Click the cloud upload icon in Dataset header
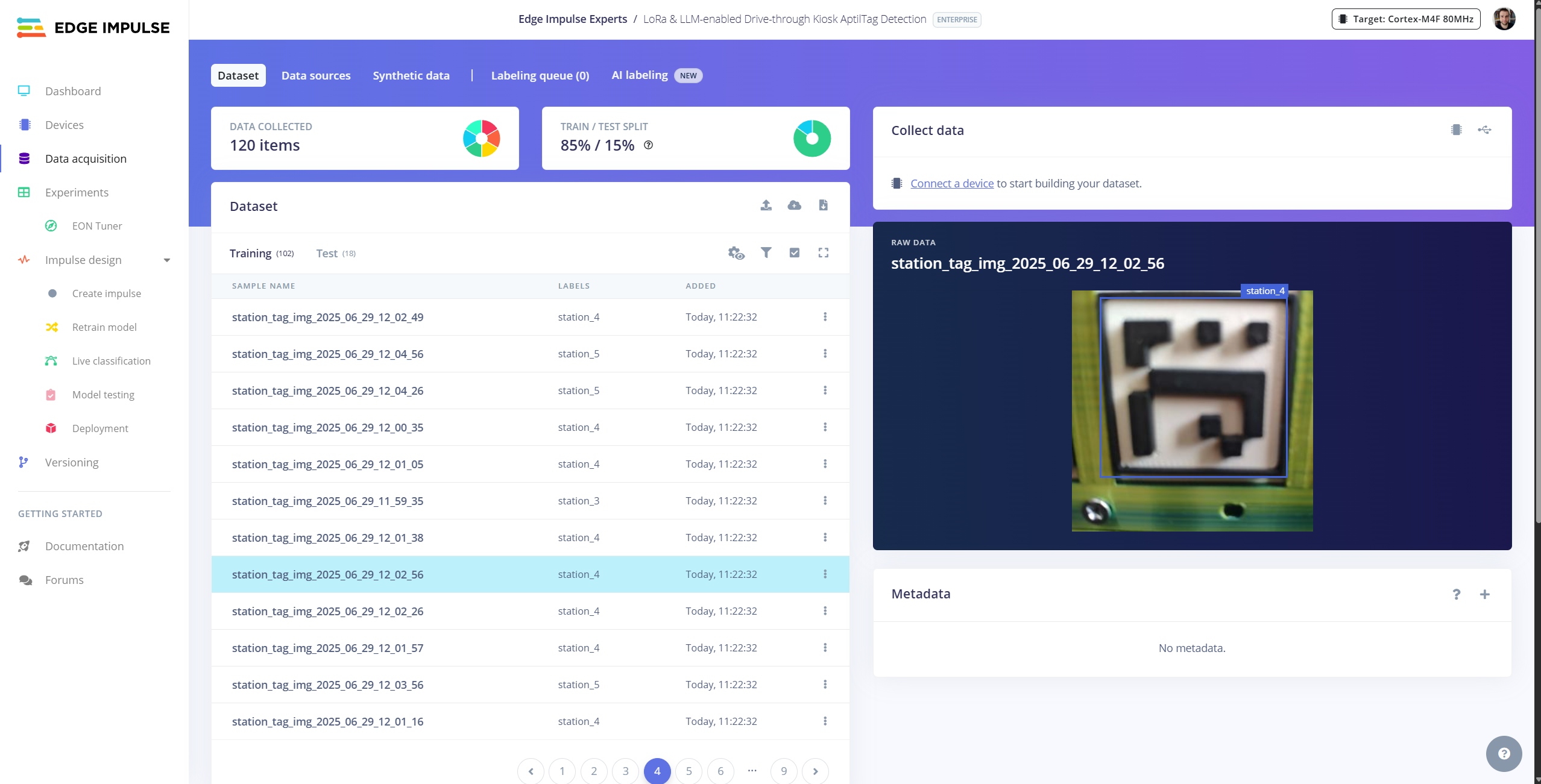Viewport: 1541px width, 784px height. click(x=794, y=205)
